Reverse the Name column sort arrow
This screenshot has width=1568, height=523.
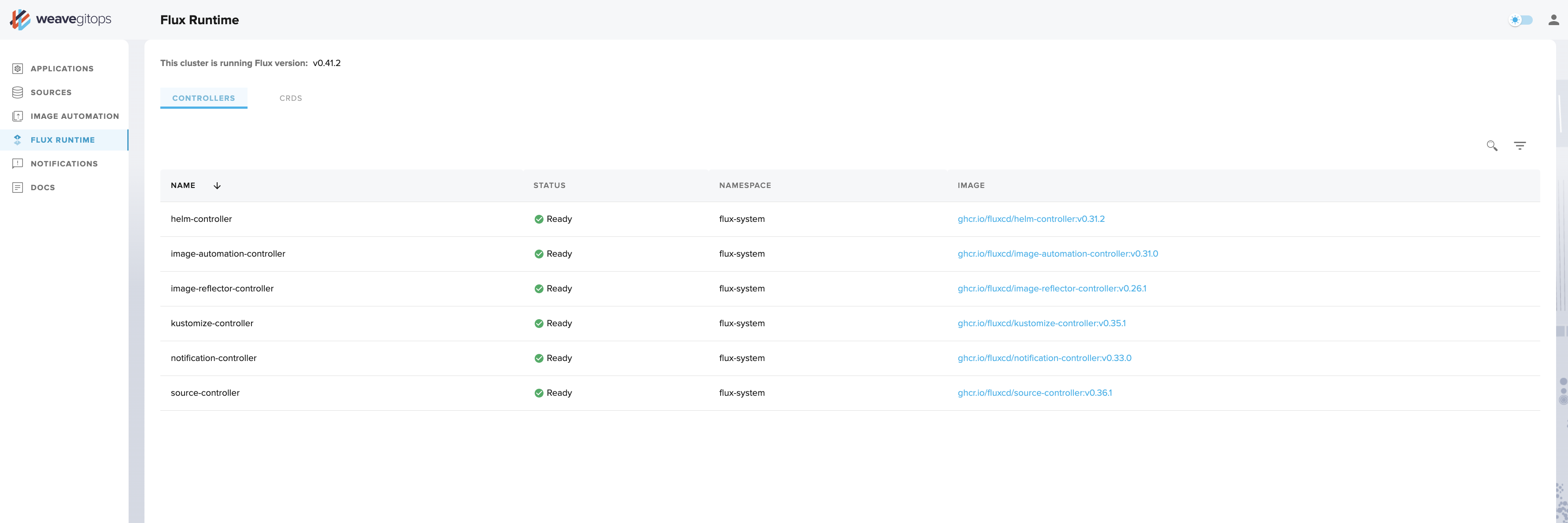click(217, 185)
